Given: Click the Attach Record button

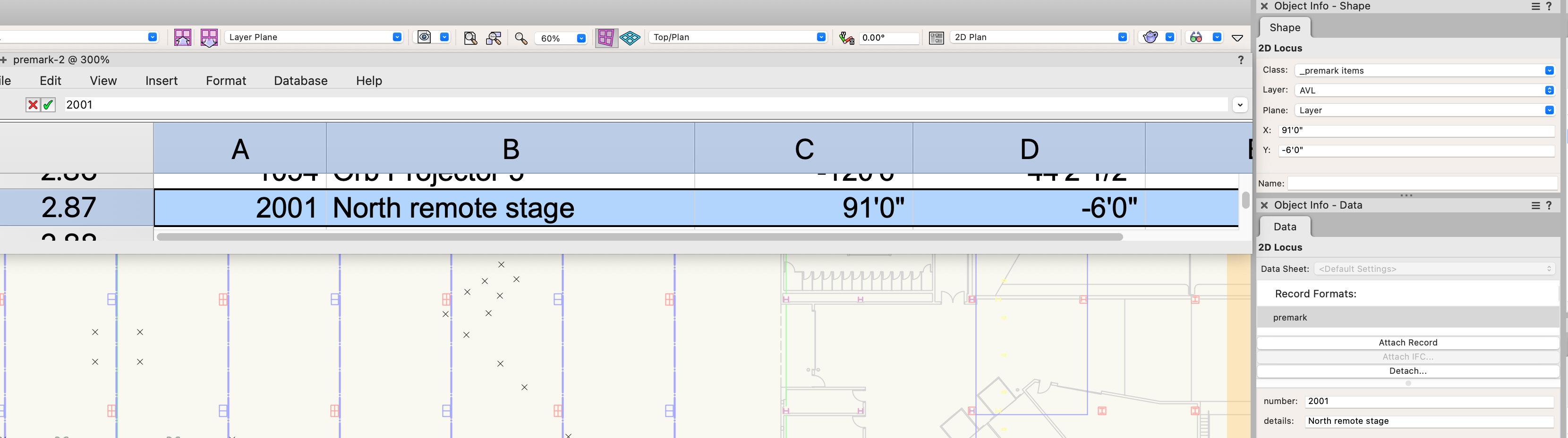Looking at the screenshot, I should [1407, 343].
